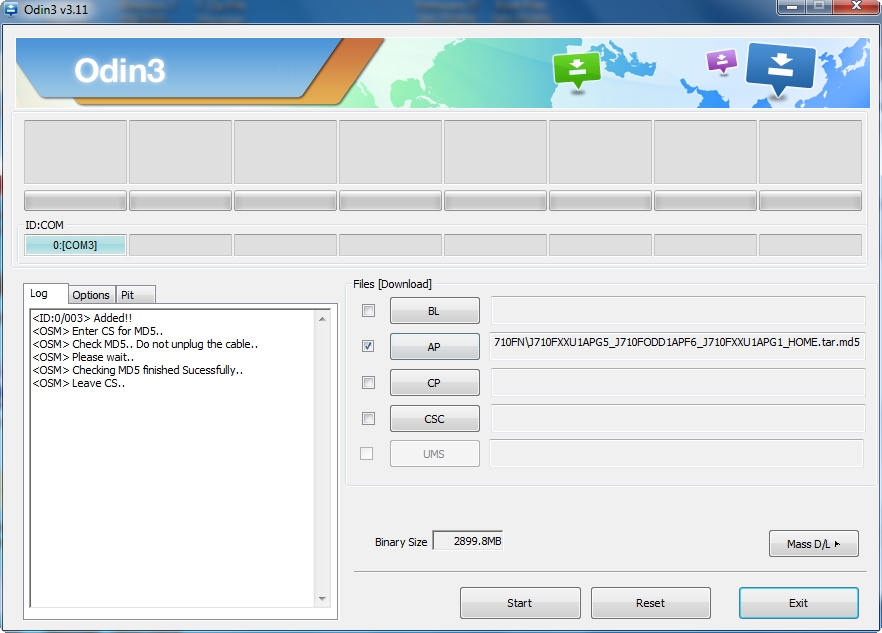This screenshot has width=882, height=633.
Task: Uncheck the AP file checkbox
Action: [368, 346]
